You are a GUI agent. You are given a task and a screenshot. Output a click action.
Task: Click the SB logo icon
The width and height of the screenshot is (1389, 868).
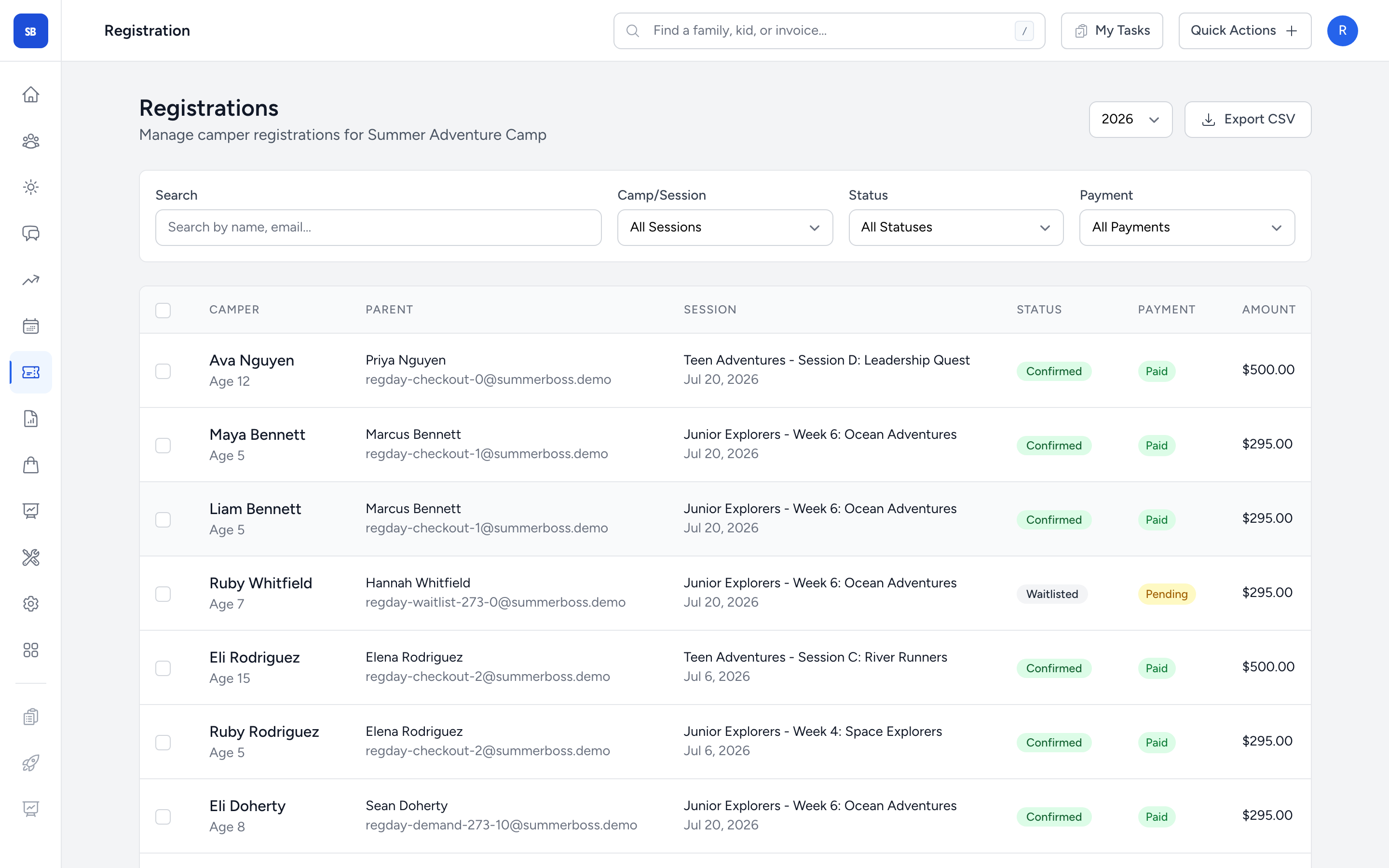pos(30,31)
